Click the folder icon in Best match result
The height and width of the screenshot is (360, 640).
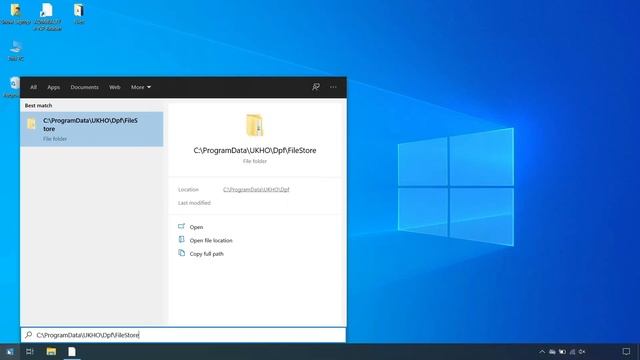[x=31, y=123]
